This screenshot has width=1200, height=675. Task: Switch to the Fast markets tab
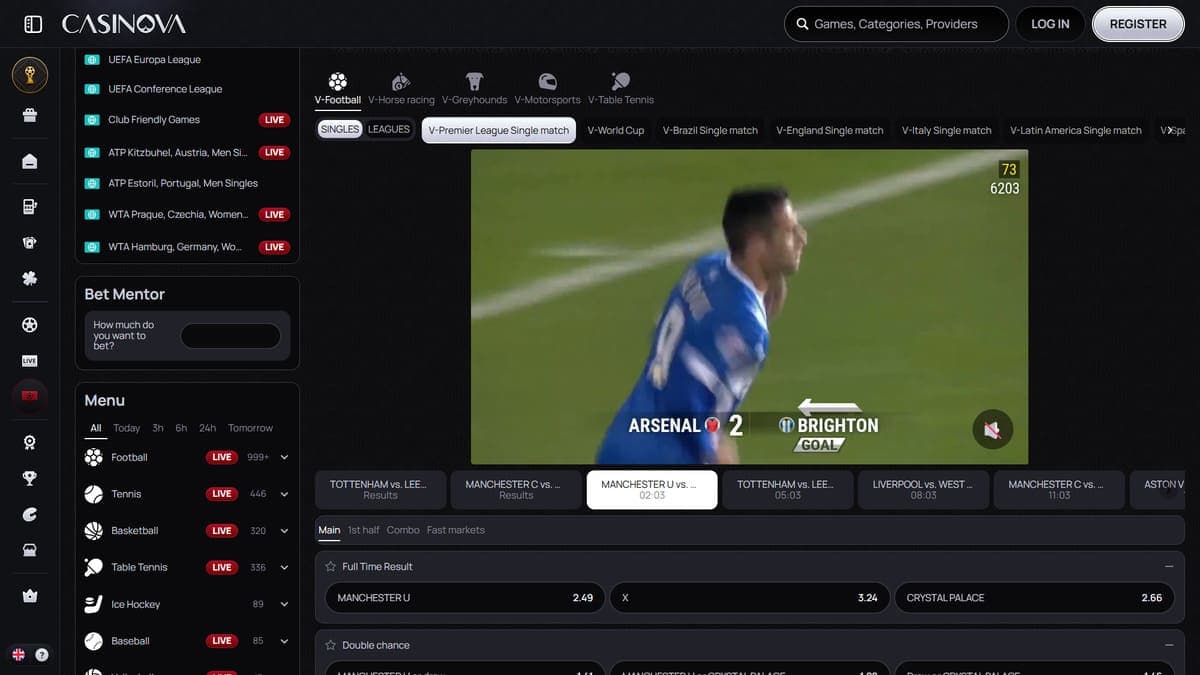coord(455,530)
